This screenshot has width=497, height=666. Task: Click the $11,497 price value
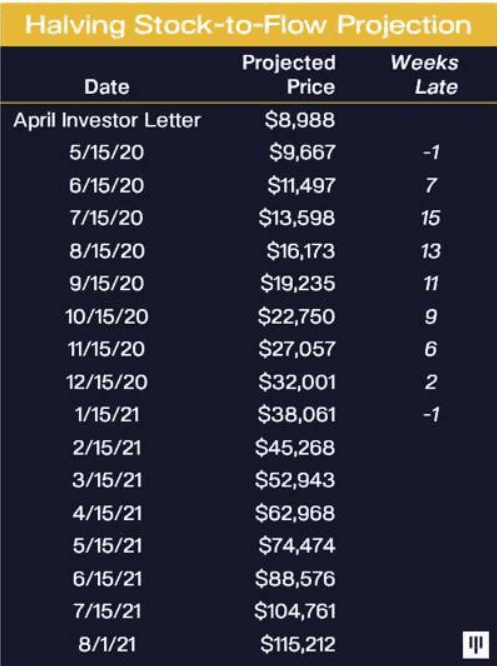pos(301,186)
